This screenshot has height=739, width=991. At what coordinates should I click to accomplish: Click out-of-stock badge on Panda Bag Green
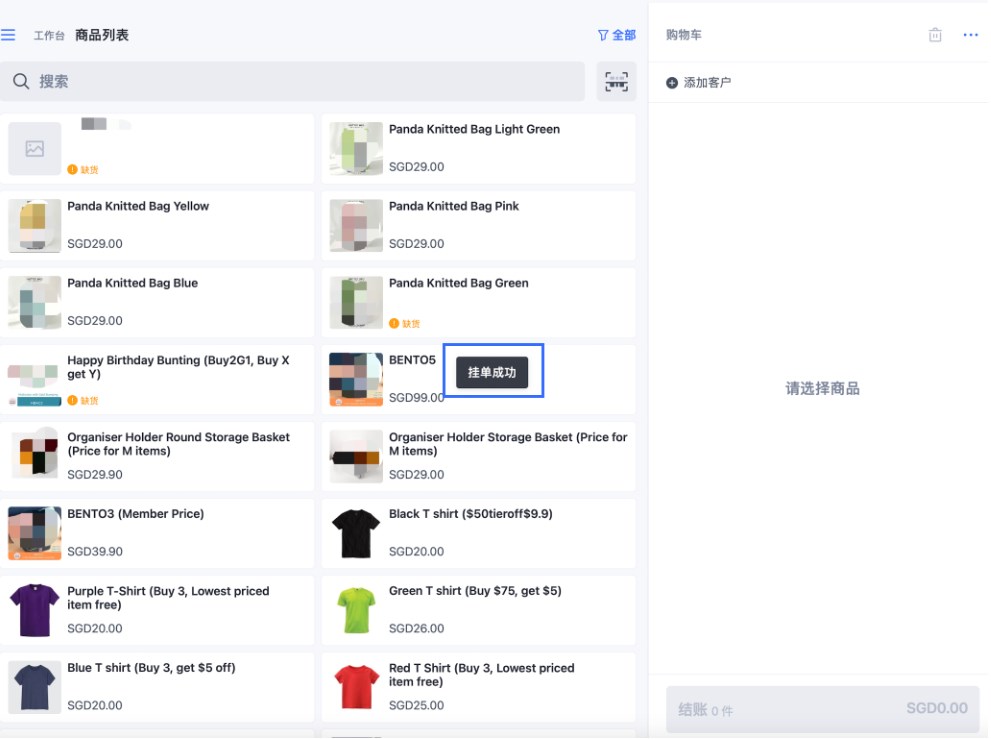click(404, 324)
